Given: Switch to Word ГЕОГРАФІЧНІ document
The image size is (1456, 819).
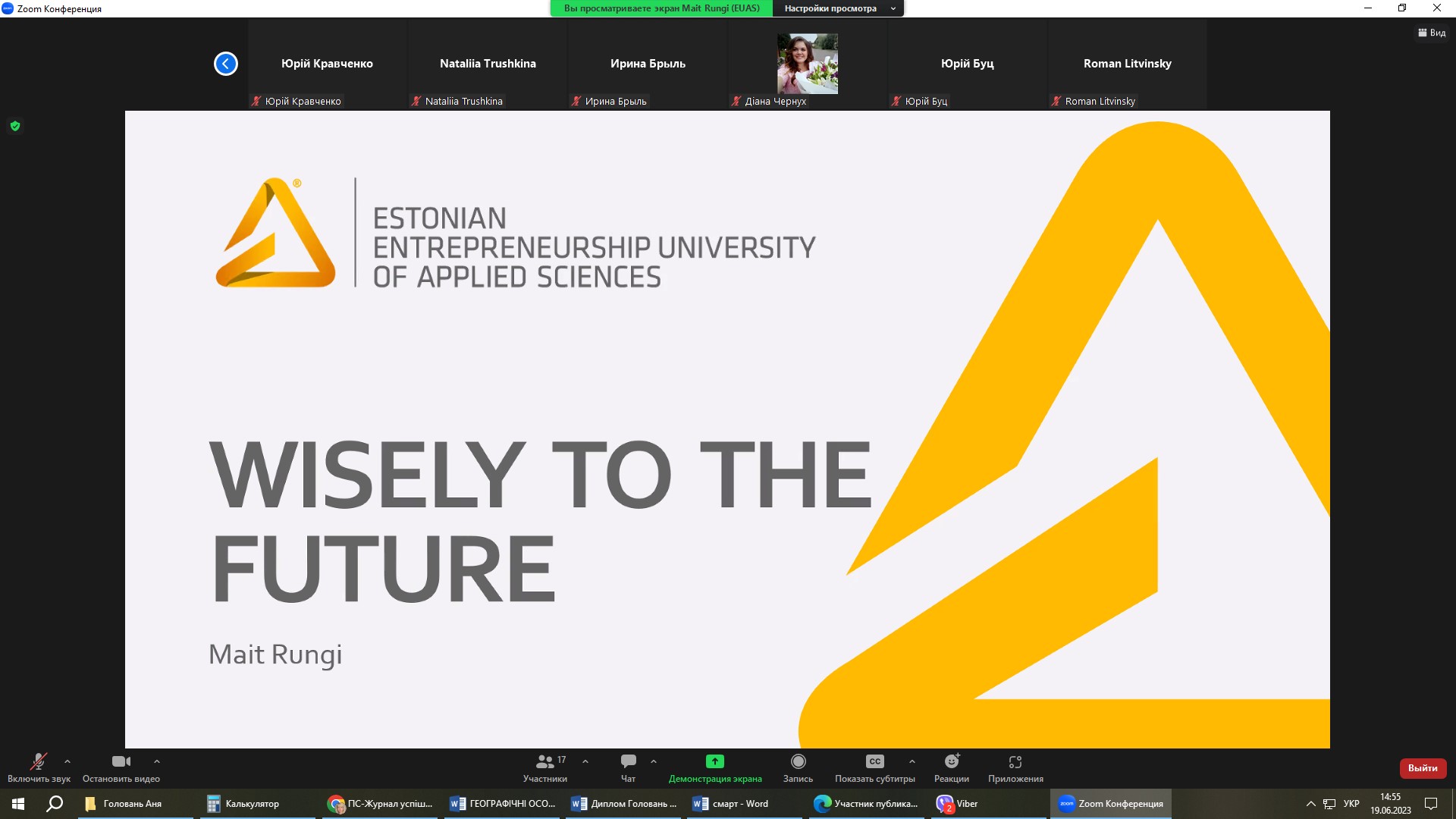Looking at the screenshot, I should [501, 804].
